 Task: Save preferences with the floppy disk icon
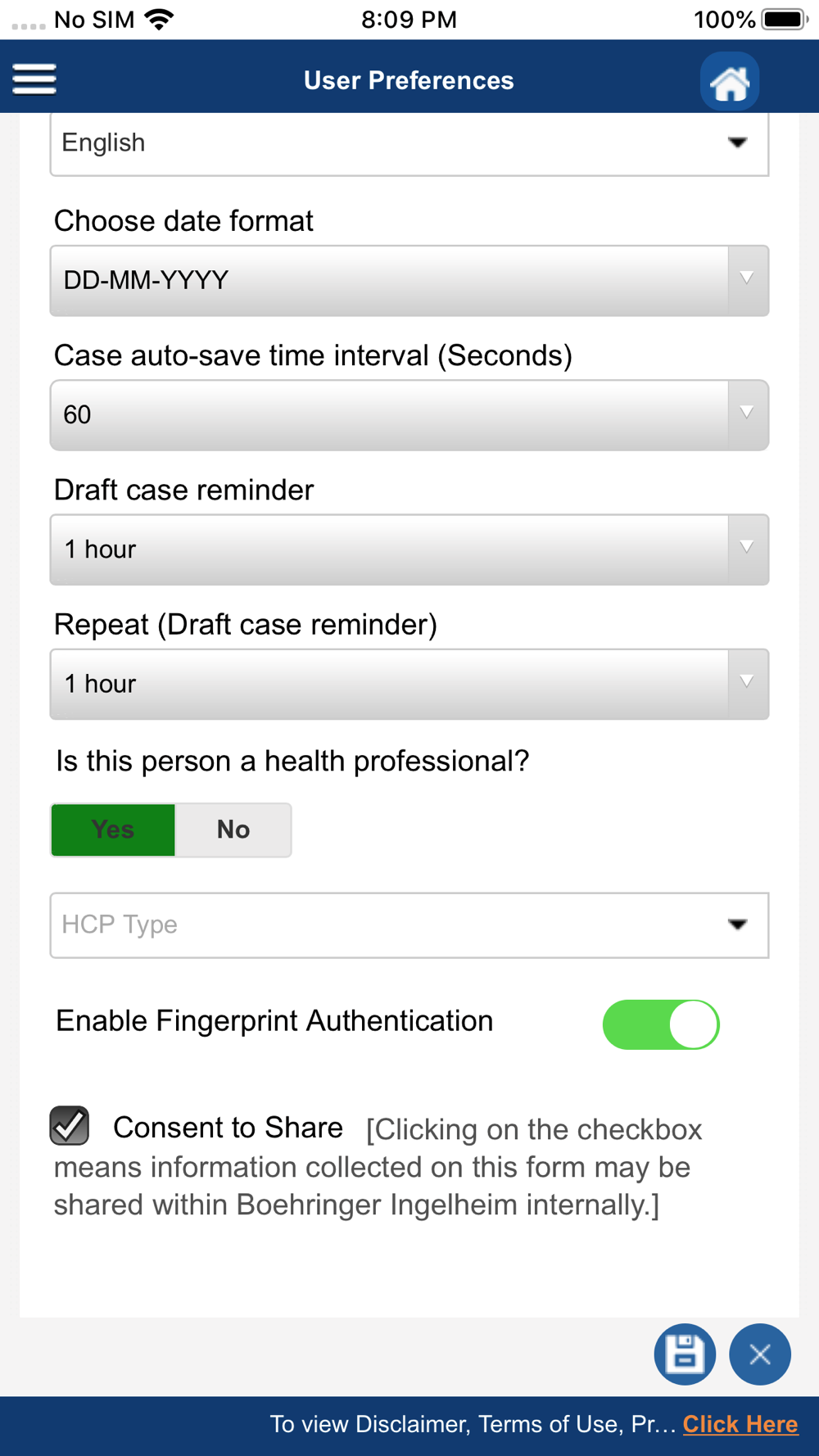click(x=685, y=1354)
